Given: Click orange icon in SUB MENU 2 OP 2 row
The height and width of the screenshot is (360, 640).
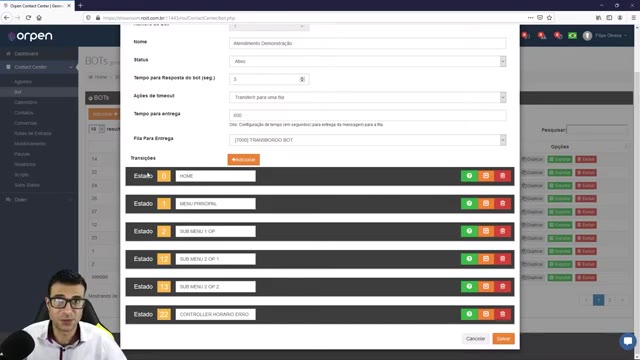Looking at the screenshot, I should (486, 287).
